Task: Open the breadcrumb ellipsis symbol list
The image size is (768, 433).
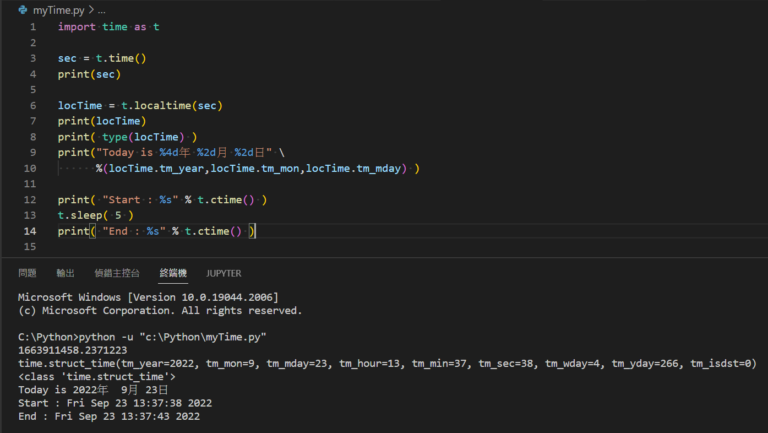Action: 101,10
